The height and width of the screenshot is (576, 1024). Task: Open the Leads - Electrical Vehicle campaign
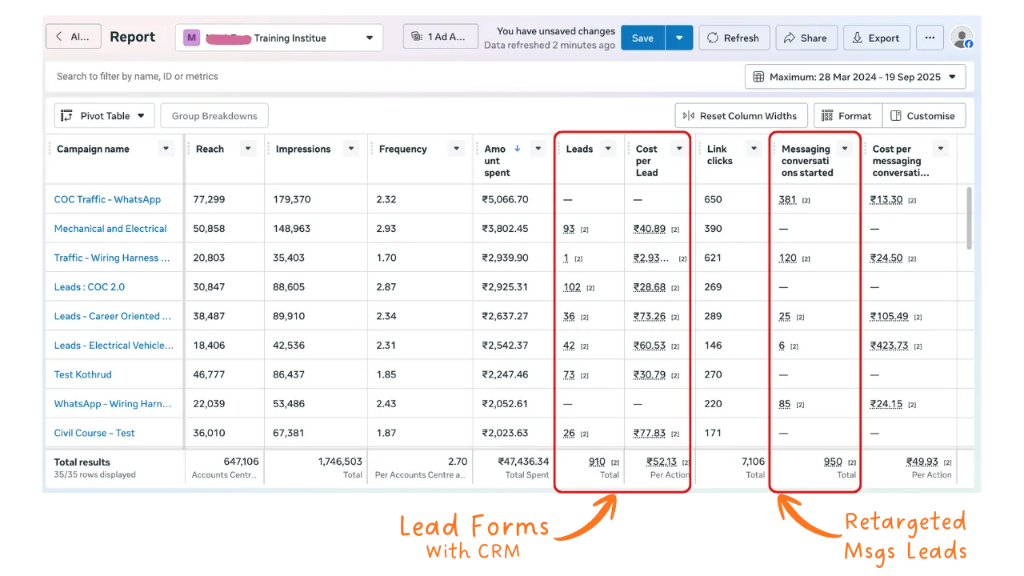[x=114, y=345]
